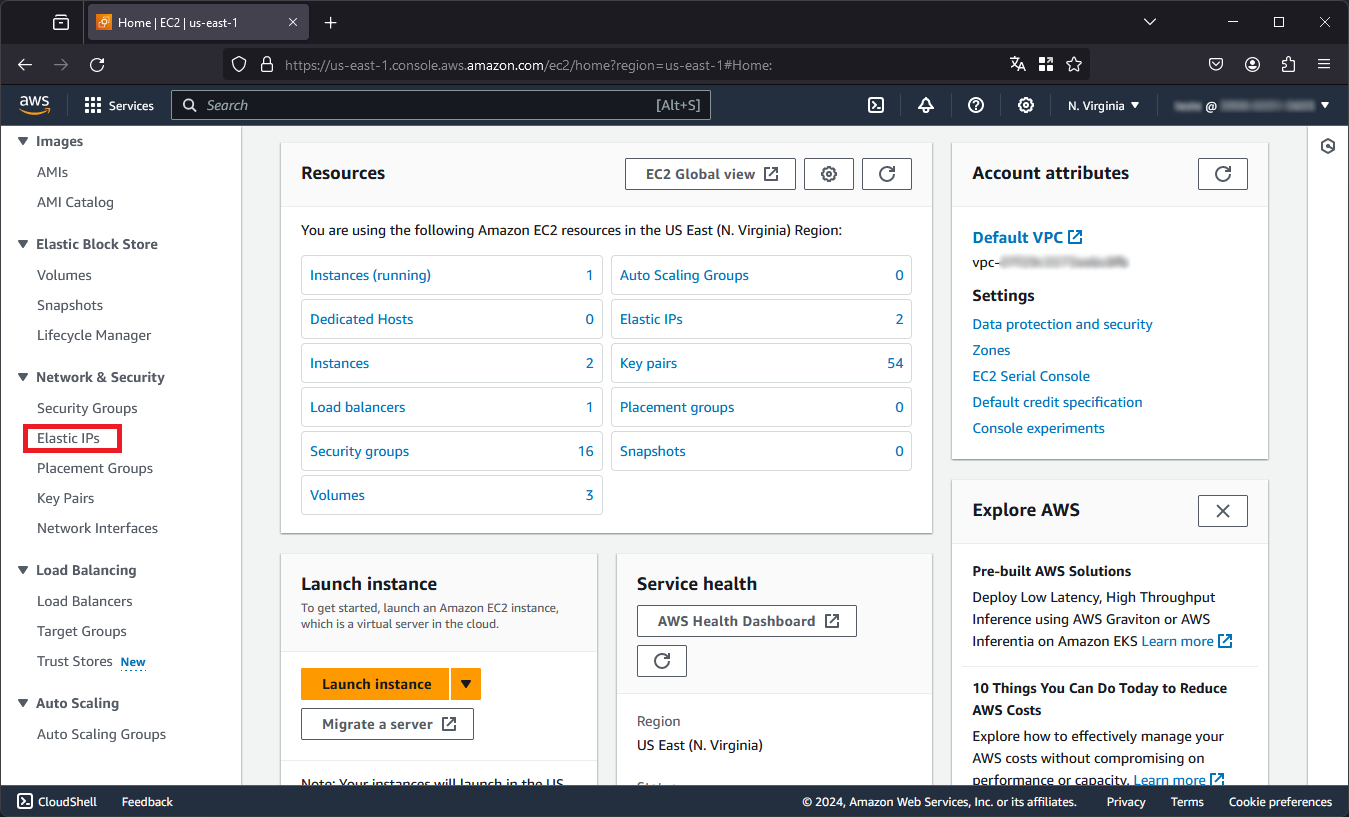The image size is (1349, 817).
Task: Click the Firefox View icon left of the tab
Action: [61, 22]
